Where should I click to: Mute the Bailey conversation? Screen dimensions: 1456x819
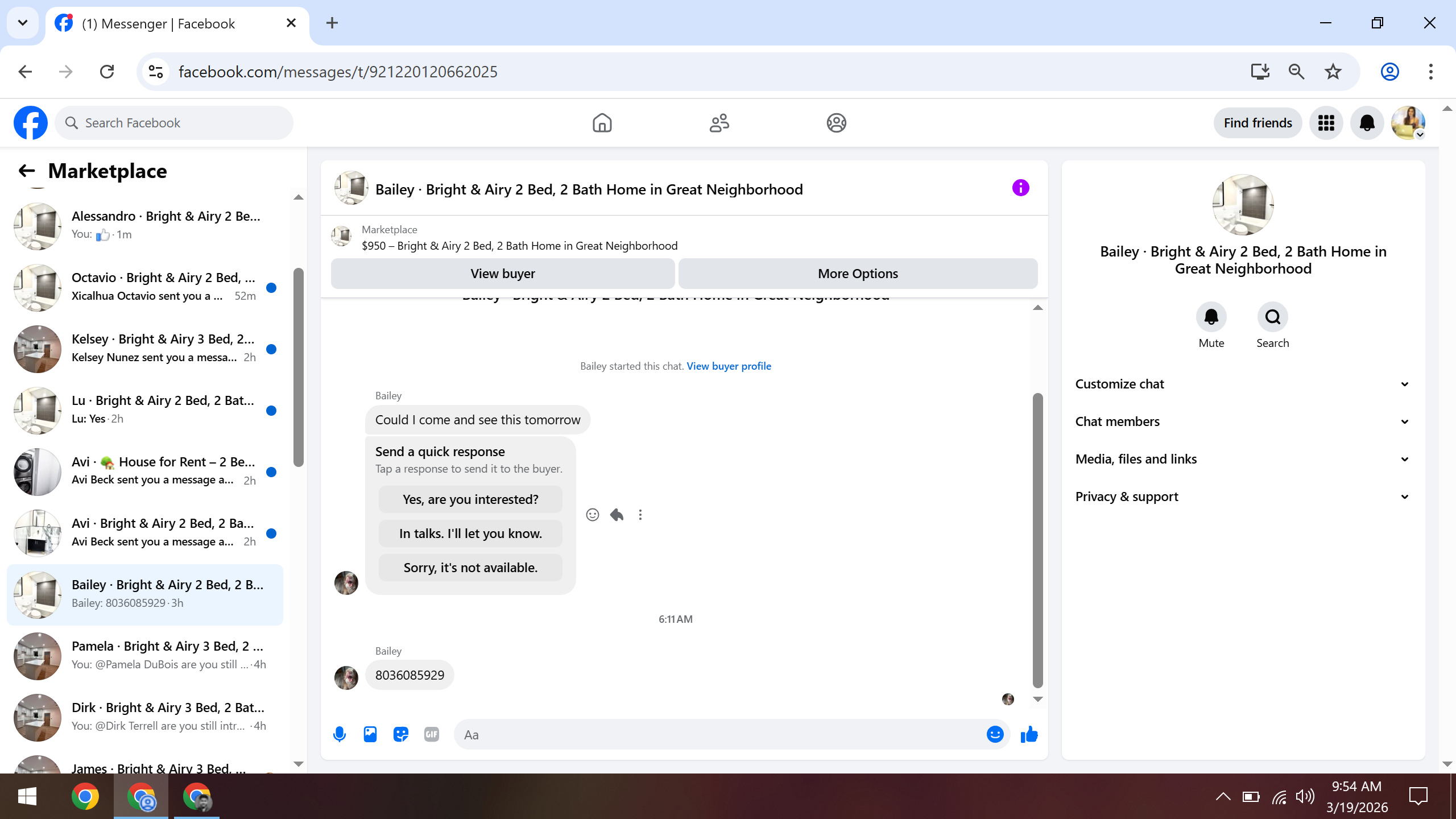[1211, 317]
